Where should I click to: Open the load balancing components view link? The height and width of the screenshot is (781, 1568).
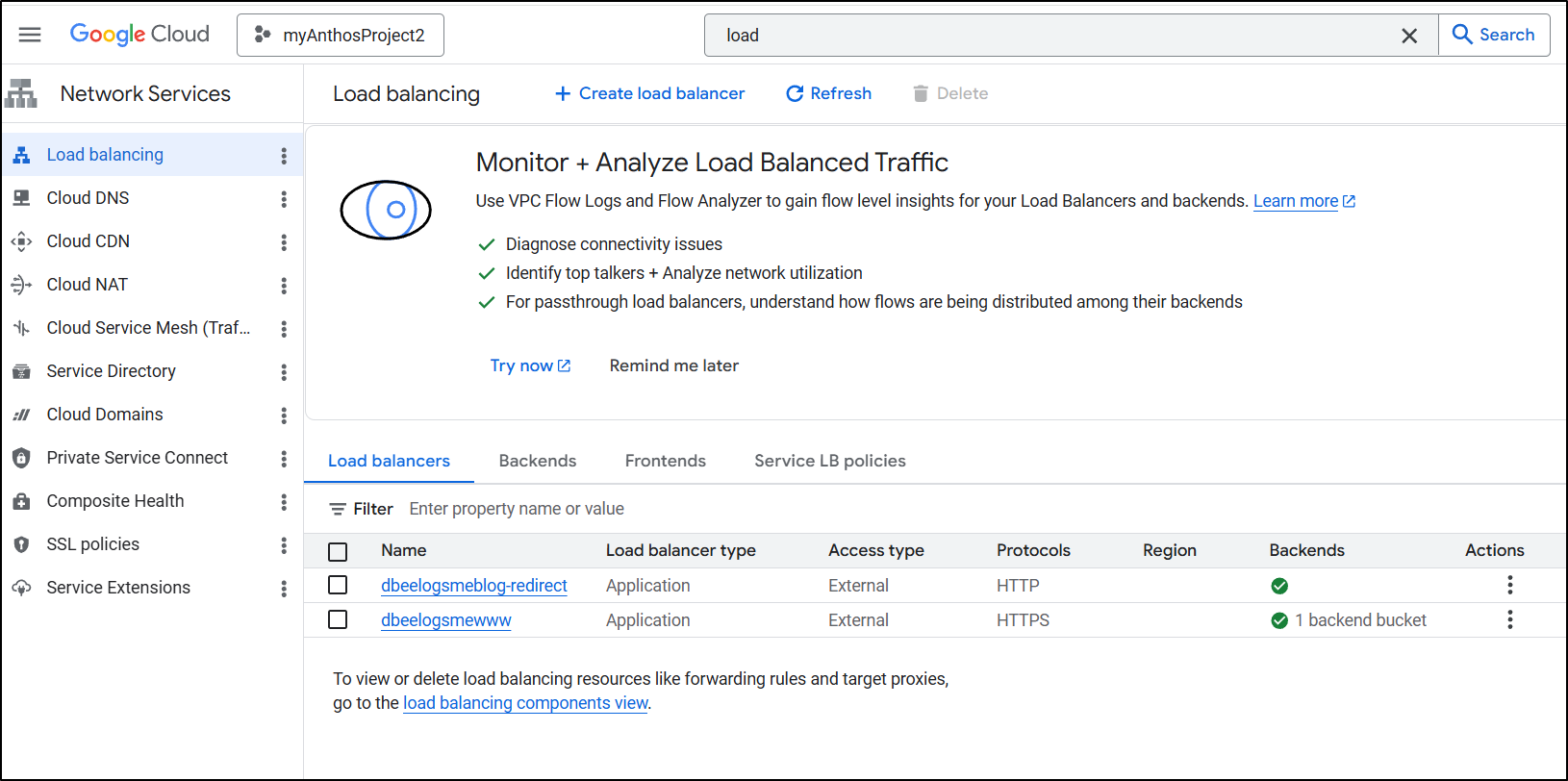525,703
